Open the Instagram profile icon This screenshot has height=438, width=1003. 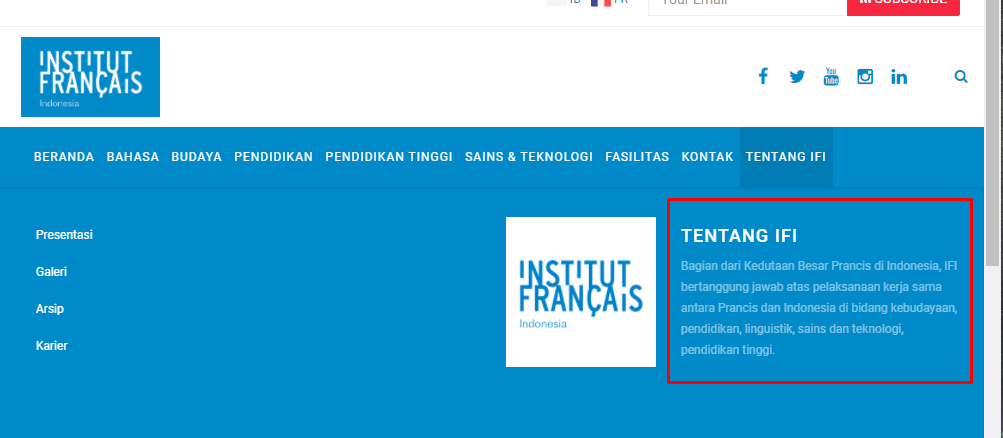(x=865, y=77)
